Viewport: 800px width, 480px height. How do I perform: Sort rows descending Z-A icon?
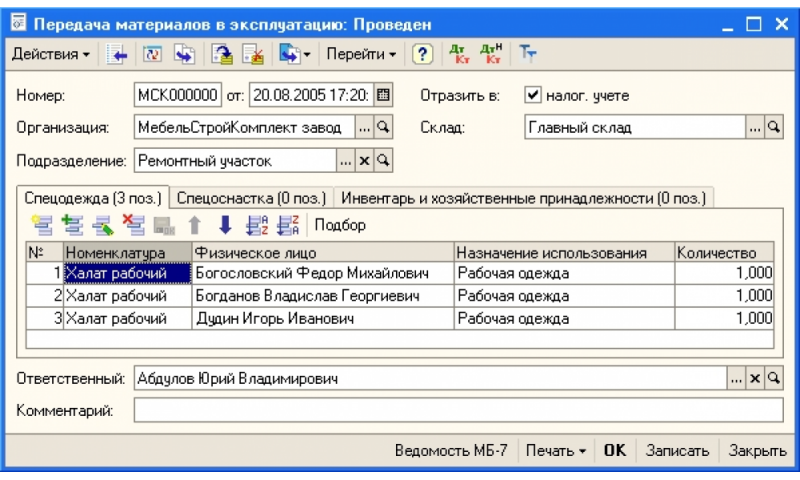(x=288, y=226)
